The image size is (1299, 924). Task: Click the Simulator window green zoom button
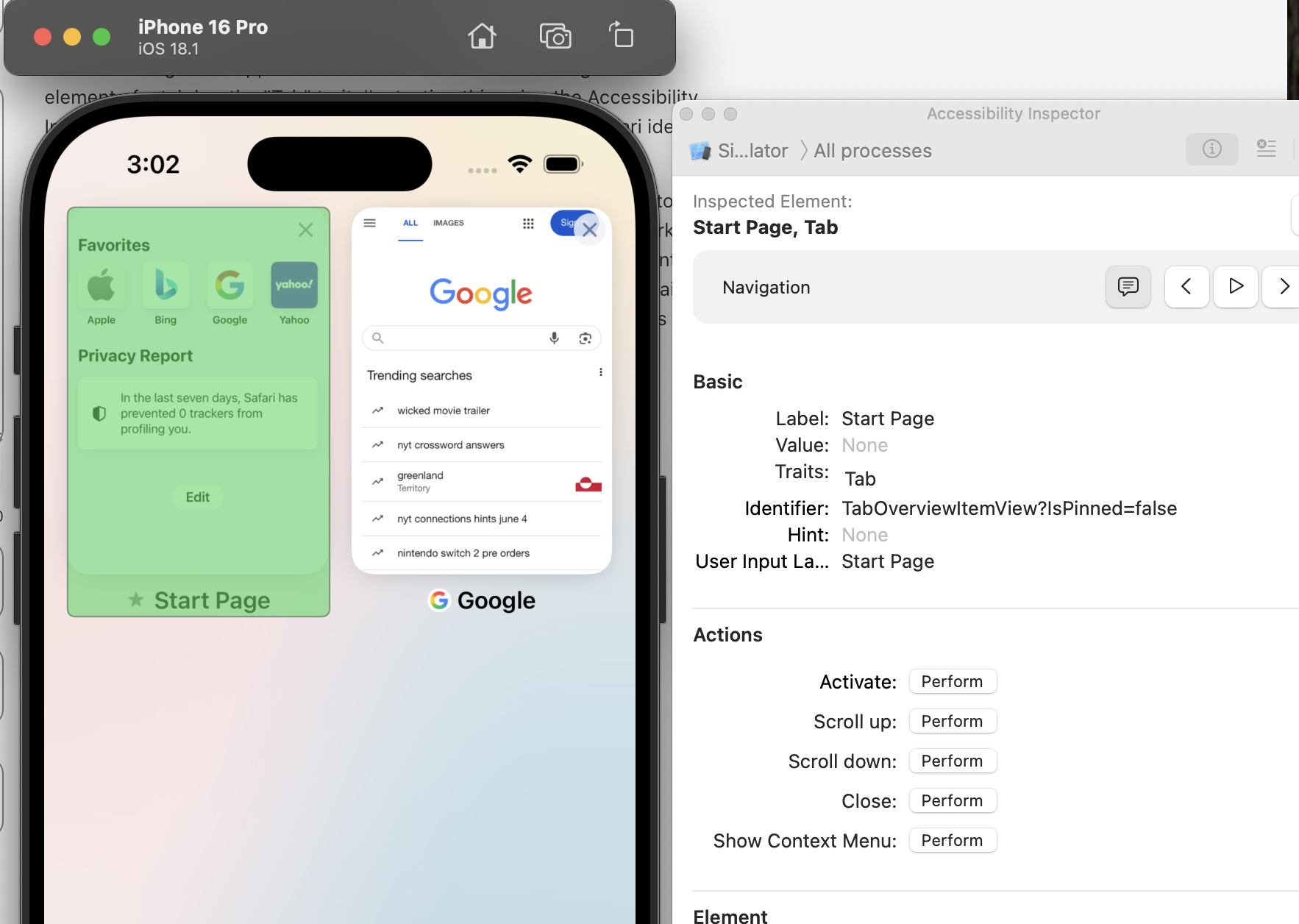pyautogui.click(x=102, y=37)
